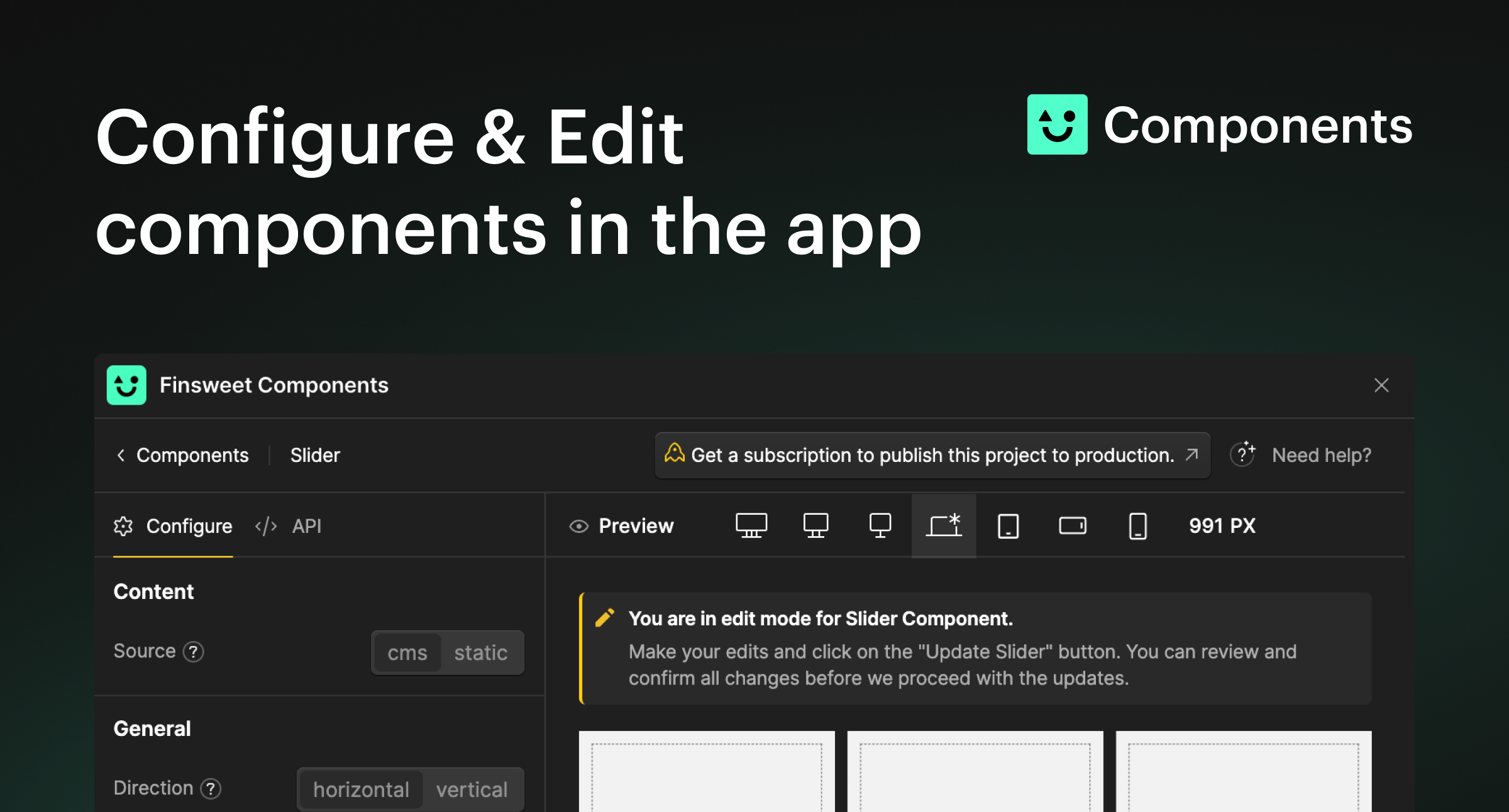This screenshot has height=812, width=1509.
Task: Click the green Components logo in header
Action: (x=1057, y=124)
